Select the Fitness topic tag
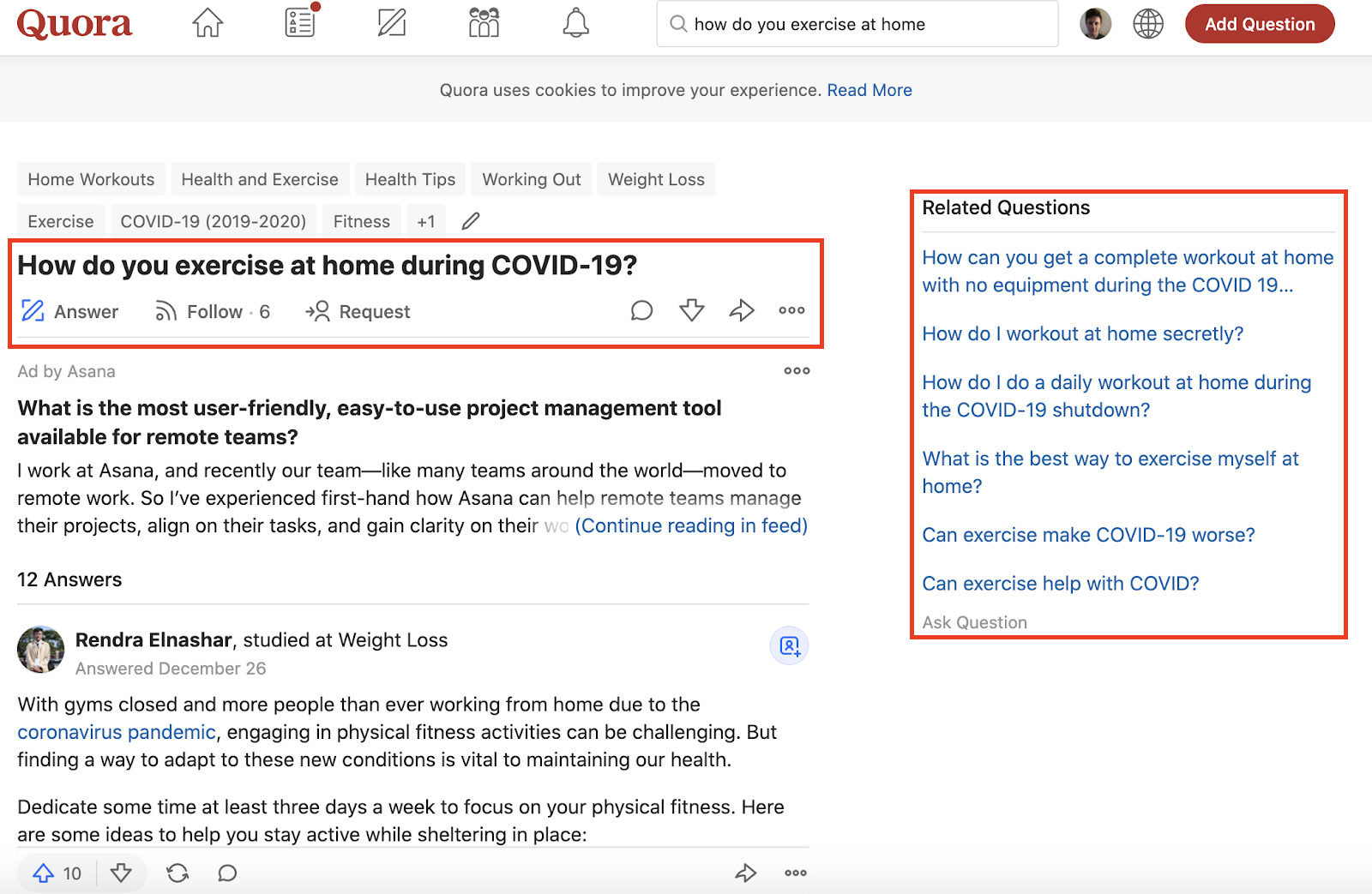Viewport: 1372px width, 894px height. point(362,221)
